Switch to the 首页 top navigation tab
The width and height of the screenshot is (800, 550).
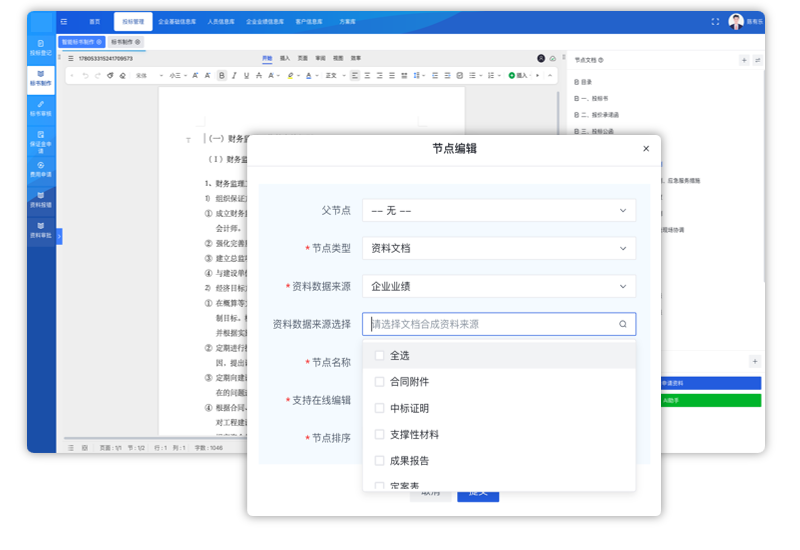tap(95, 21)
